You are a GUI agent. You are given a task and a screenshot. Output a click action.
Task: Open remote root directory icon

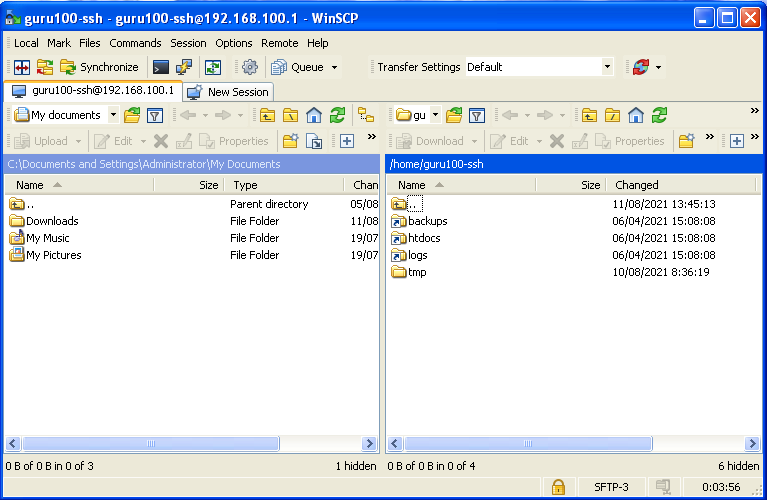(613, 115)
